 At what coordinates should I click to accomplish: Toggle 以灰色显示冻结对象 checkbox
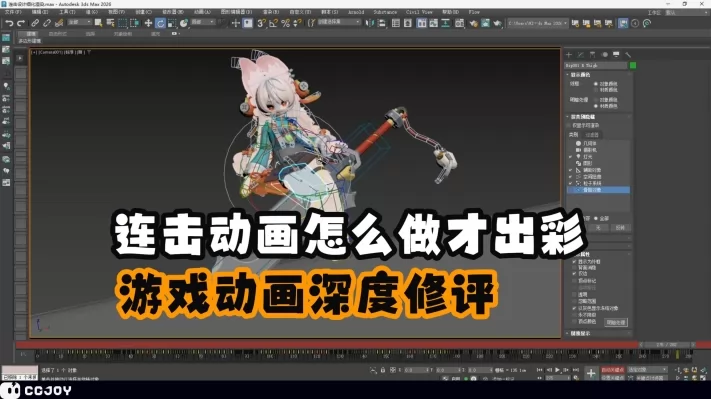[x=574, y=308]
